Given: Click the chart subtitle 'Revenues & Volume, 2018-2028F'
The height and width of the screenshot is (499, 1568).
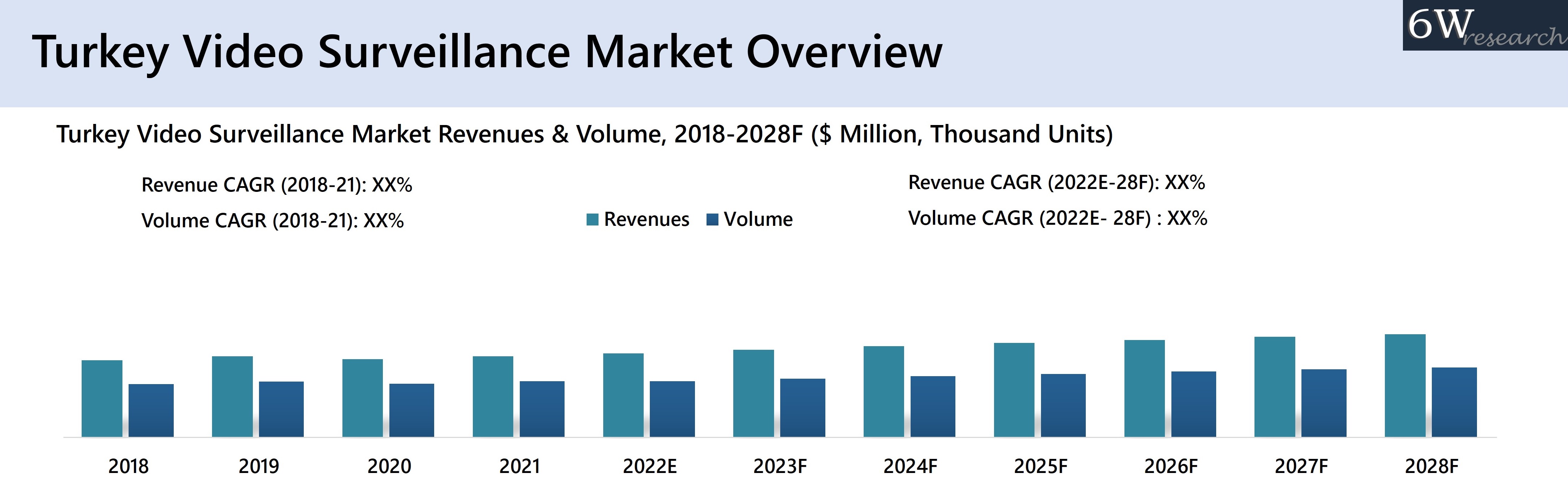Looking at the screenshot, I should [620, 134].
